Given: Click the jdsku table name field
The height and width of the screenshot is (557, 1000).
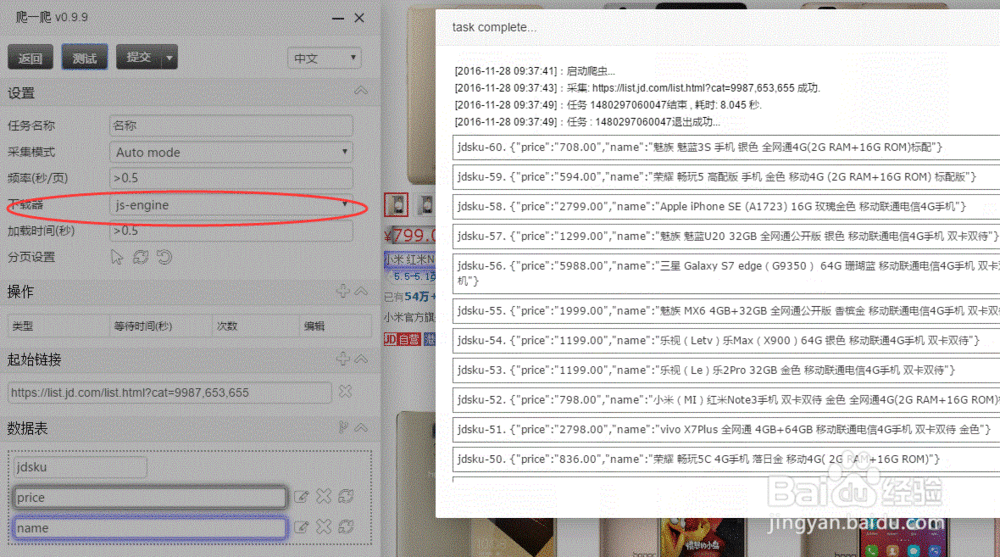Looking at the screenshot, I should (80, 467).
